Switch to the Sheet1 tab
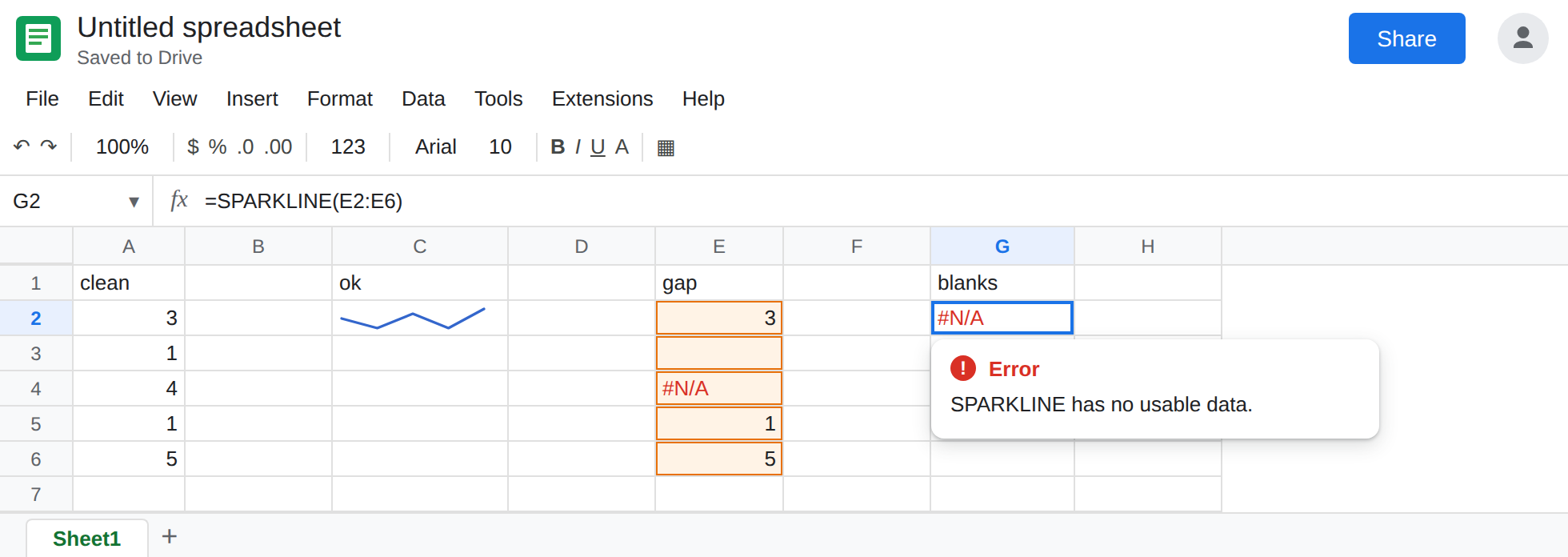 pos(86,539)
